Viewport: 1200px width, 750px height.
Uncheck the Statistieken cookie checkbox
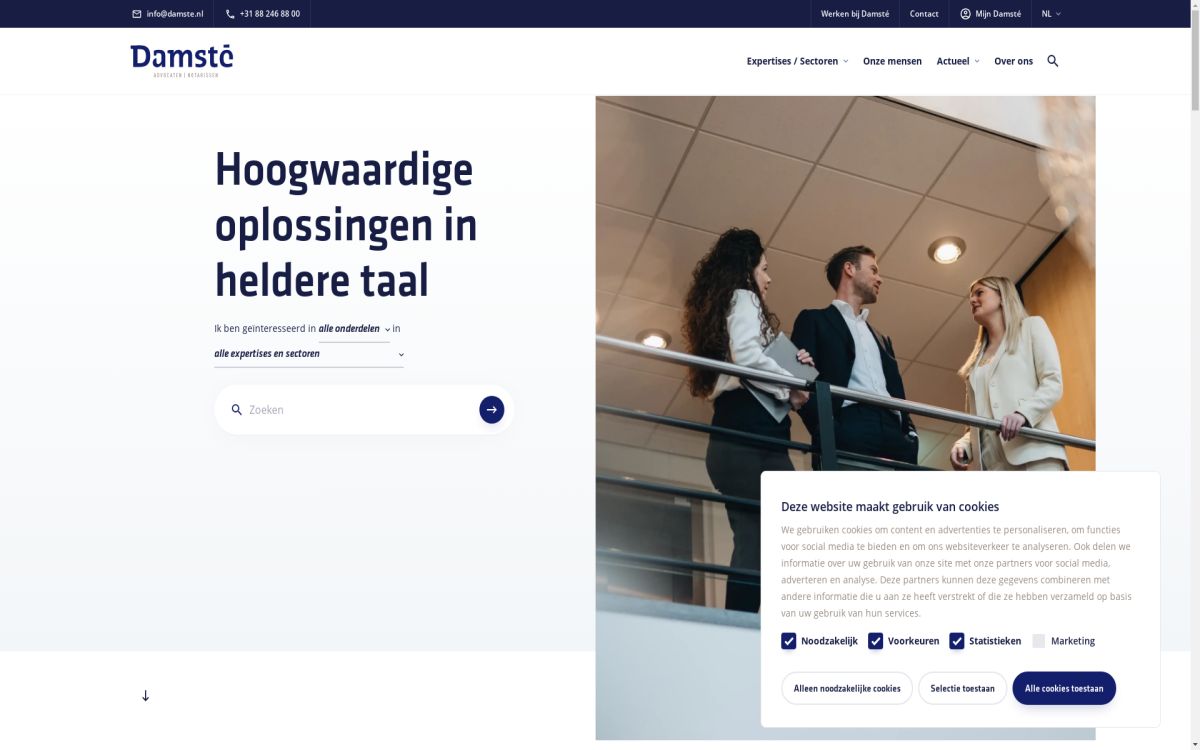[x=956, y=641]
